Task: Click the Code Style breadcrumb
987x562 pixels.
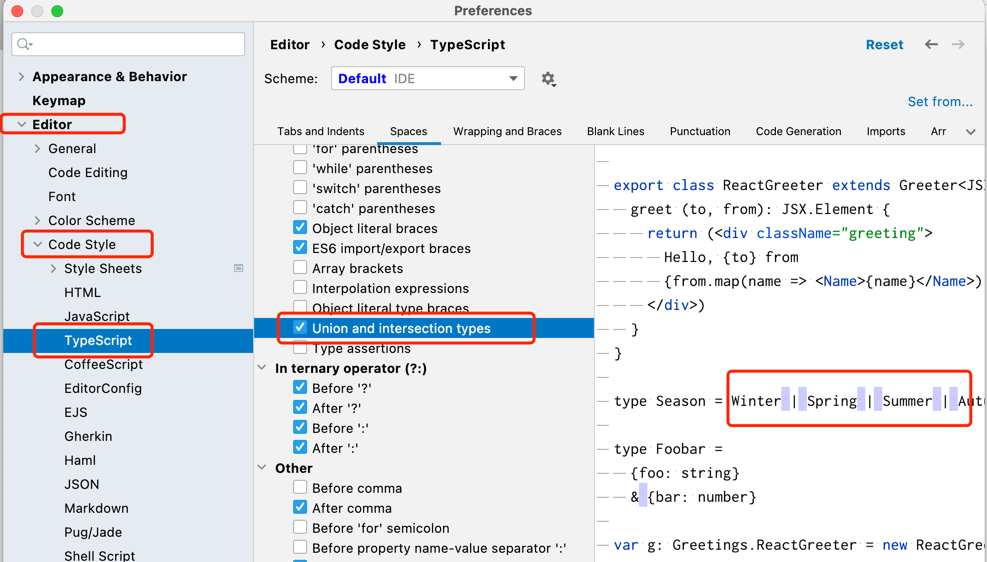Action: (x=369, y=45)
